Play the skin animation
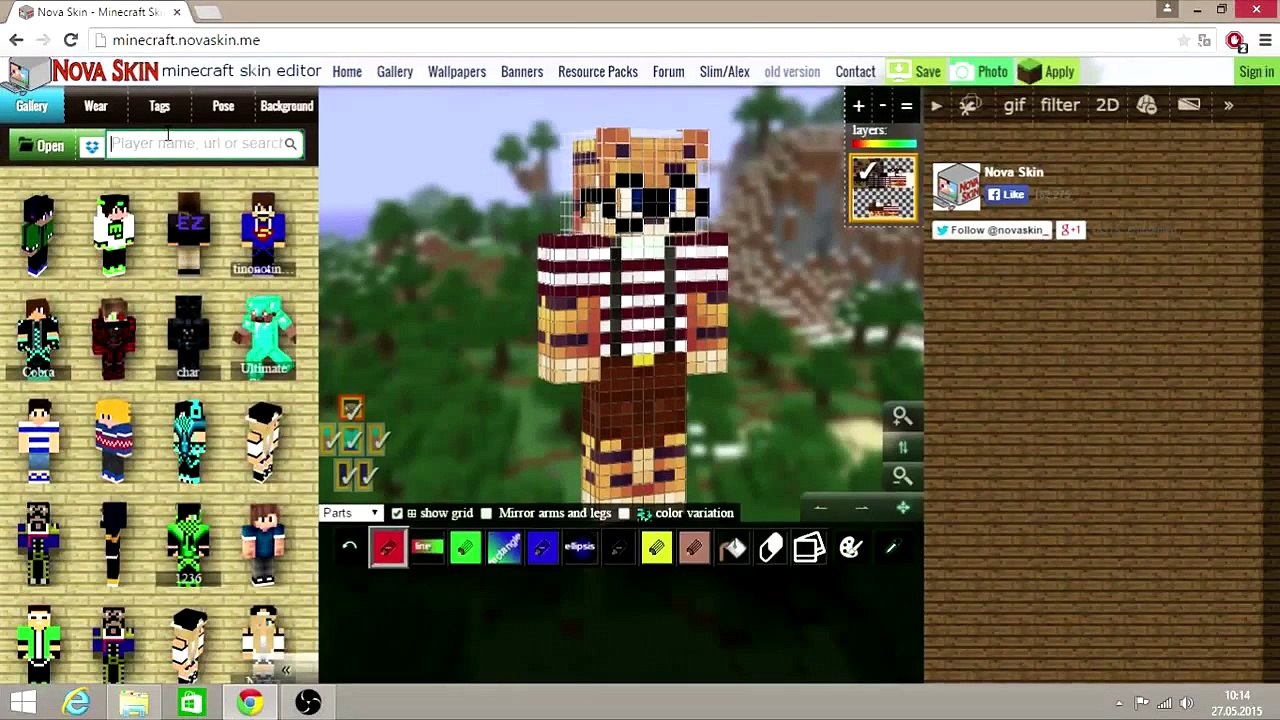Viewport: 1280px width, 720px height. point(936,105)
